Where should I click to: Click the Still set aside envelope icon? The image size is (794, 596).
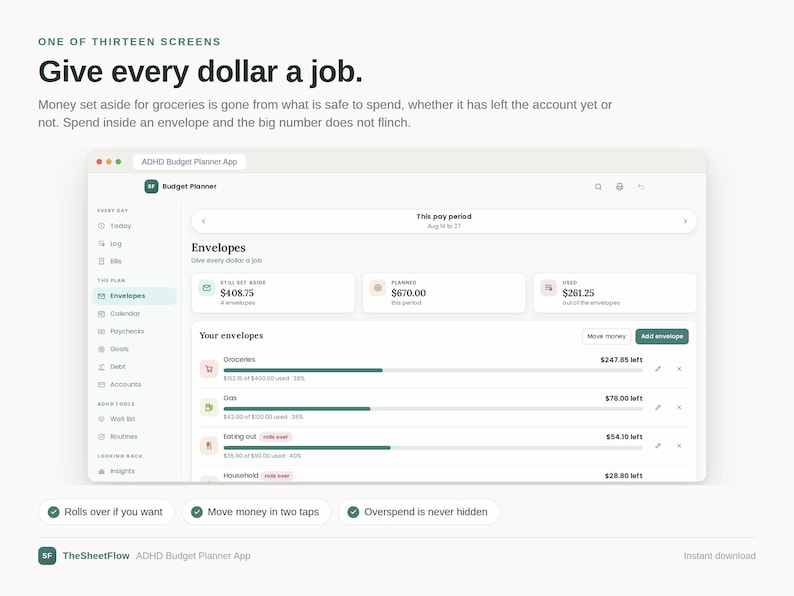tap(207, 288)
